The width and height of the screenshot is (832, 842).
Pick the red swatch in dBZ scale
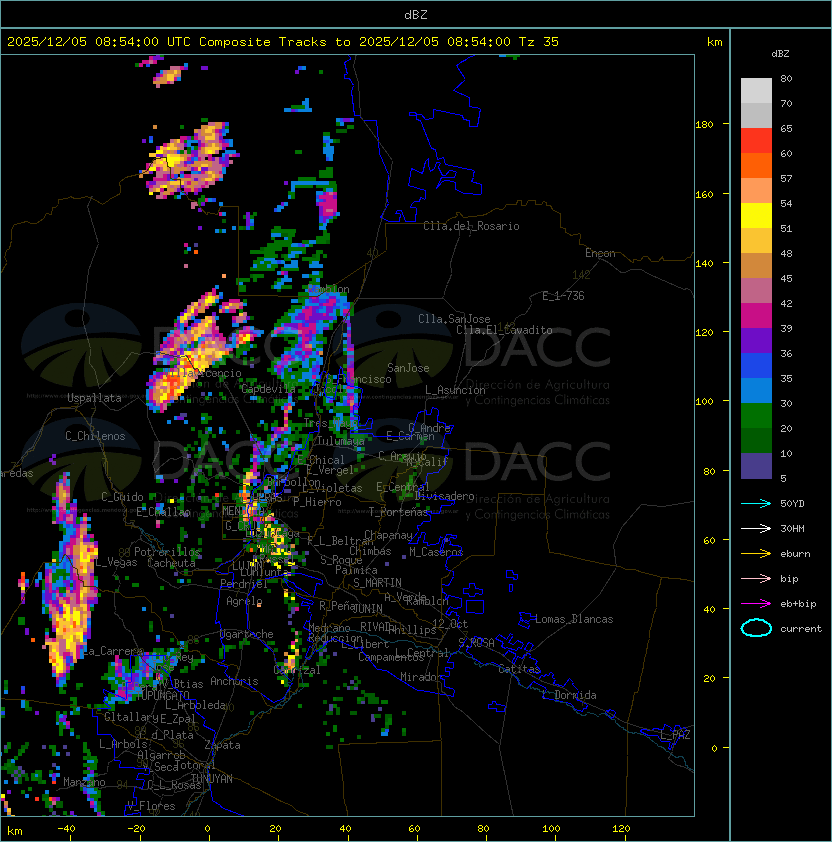pyautogui.click(x=756, y=141)
